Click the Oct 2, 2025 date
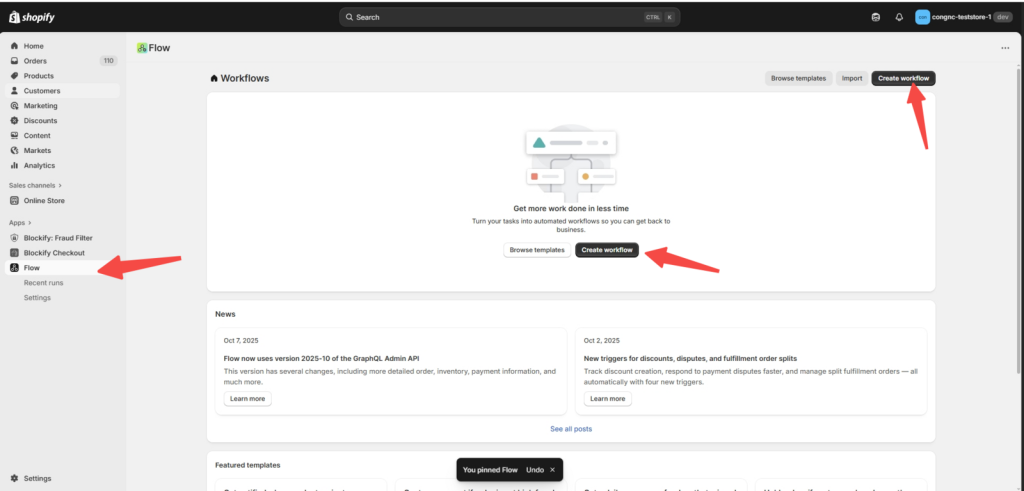Screen dimensions: 1024x491 coord(599,341)
